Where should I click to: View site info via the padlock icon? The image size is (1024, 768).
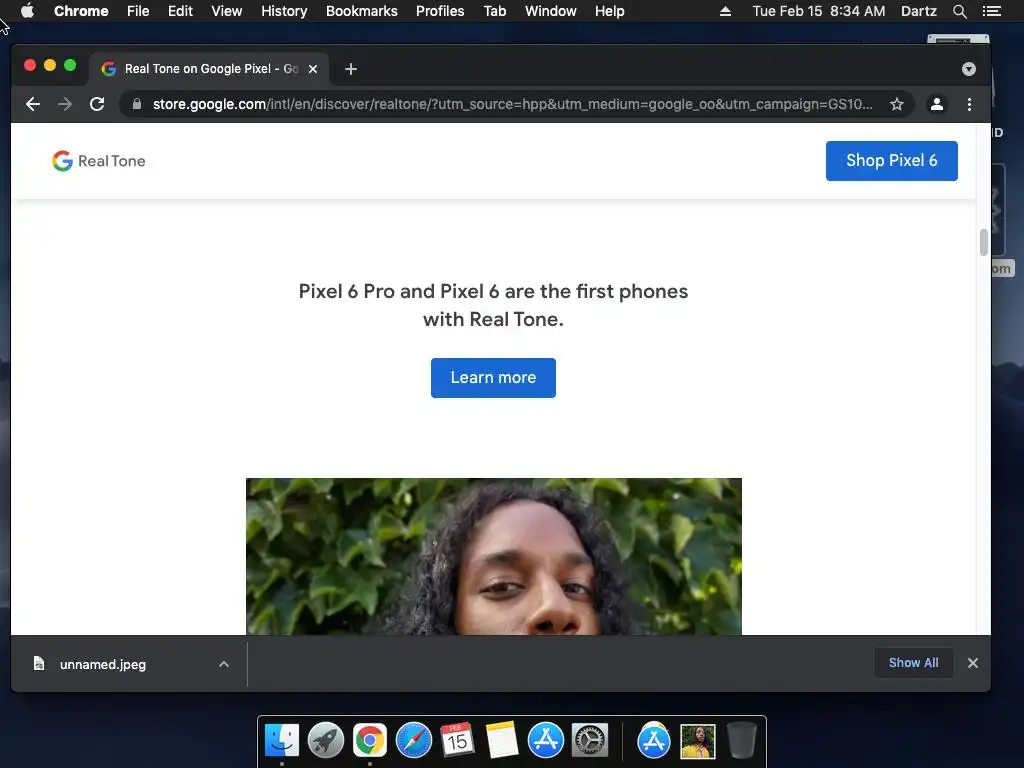click(x=136, y=104)
